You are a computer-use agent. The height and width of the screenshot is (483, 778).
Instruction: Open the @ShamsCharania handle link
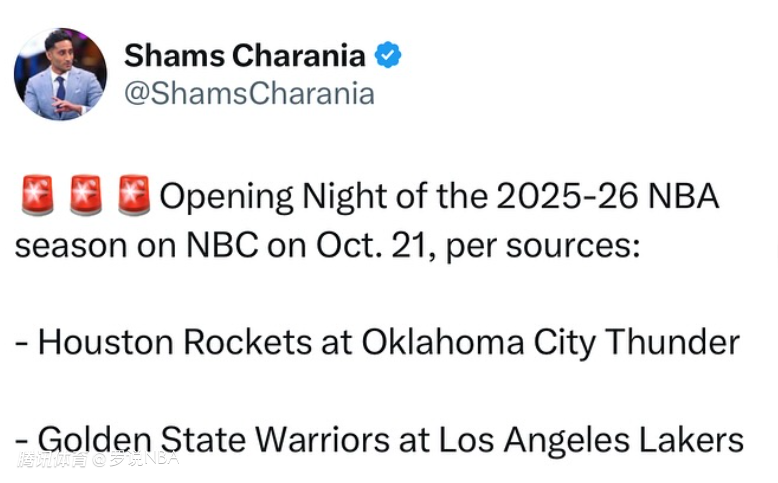[249, 94]
